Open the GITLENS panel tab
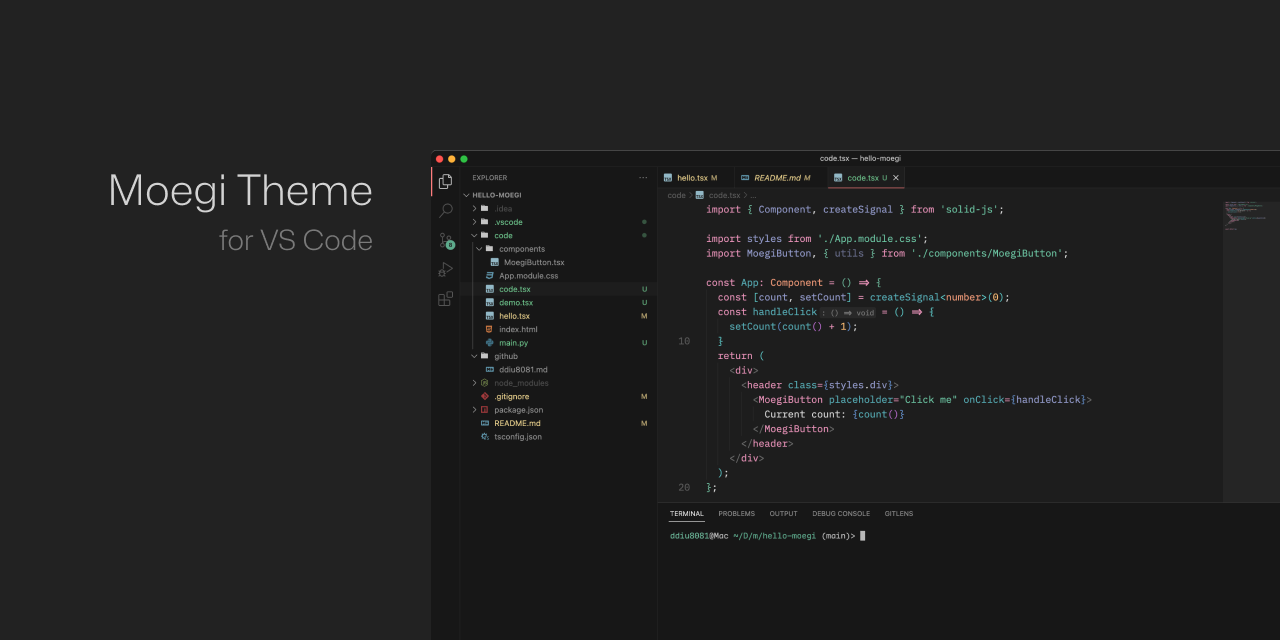This screenshot has height=640, width=1280. pos(899,514)
